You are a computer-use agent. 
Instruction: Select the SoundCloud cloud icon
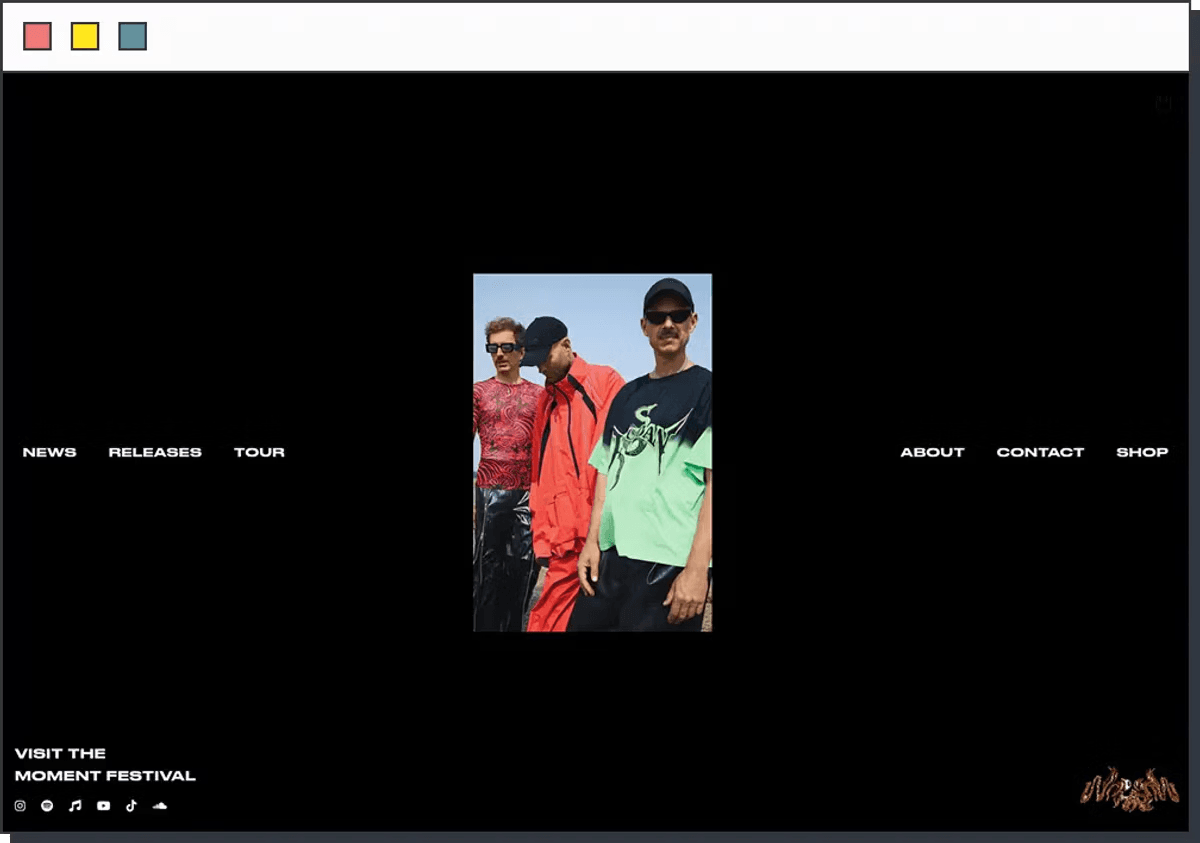click(x=160, y=806)
